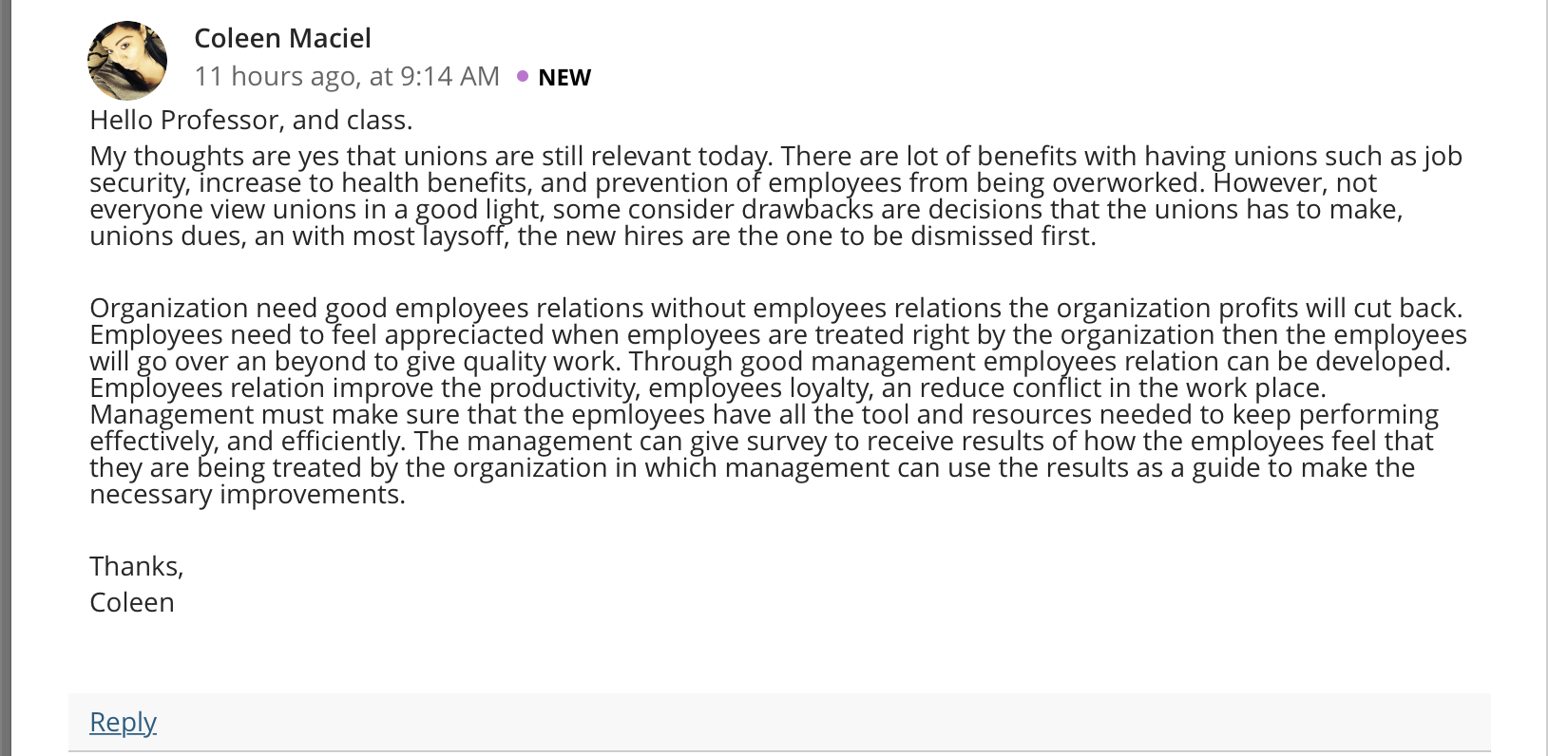
Task: Click the '11 hours ago, at 9:14 AM' timestamp
Action: [347, 76]
